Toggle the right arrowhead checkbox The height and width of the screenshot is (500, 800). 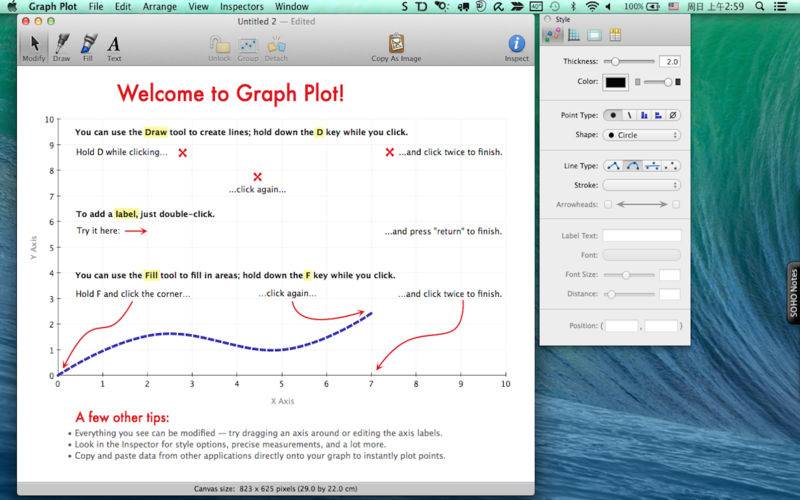point(676,205)
